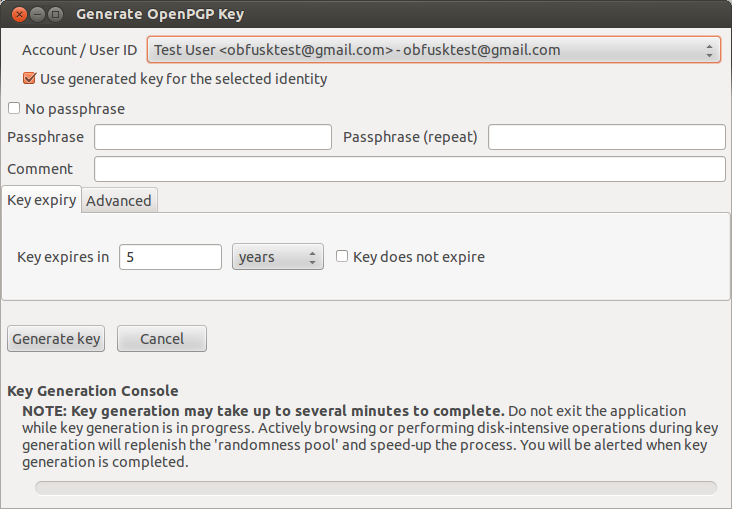Image resolution: width=732 pixels, height=509 pixels.
Task: Click the key generation progress bar
Action: pyautogui.click(x=376, y=488)
